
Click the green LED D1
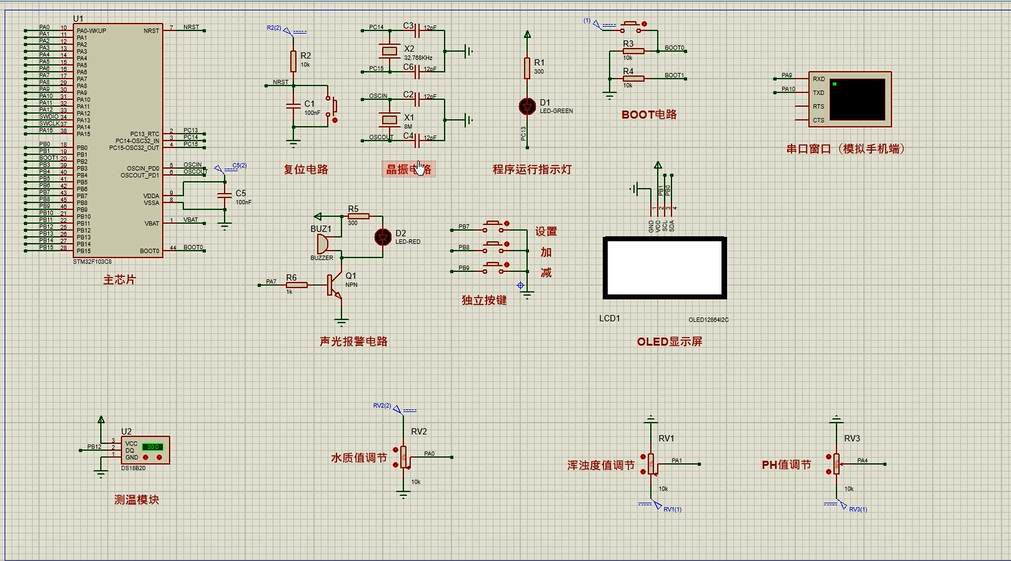pos(527,106)
